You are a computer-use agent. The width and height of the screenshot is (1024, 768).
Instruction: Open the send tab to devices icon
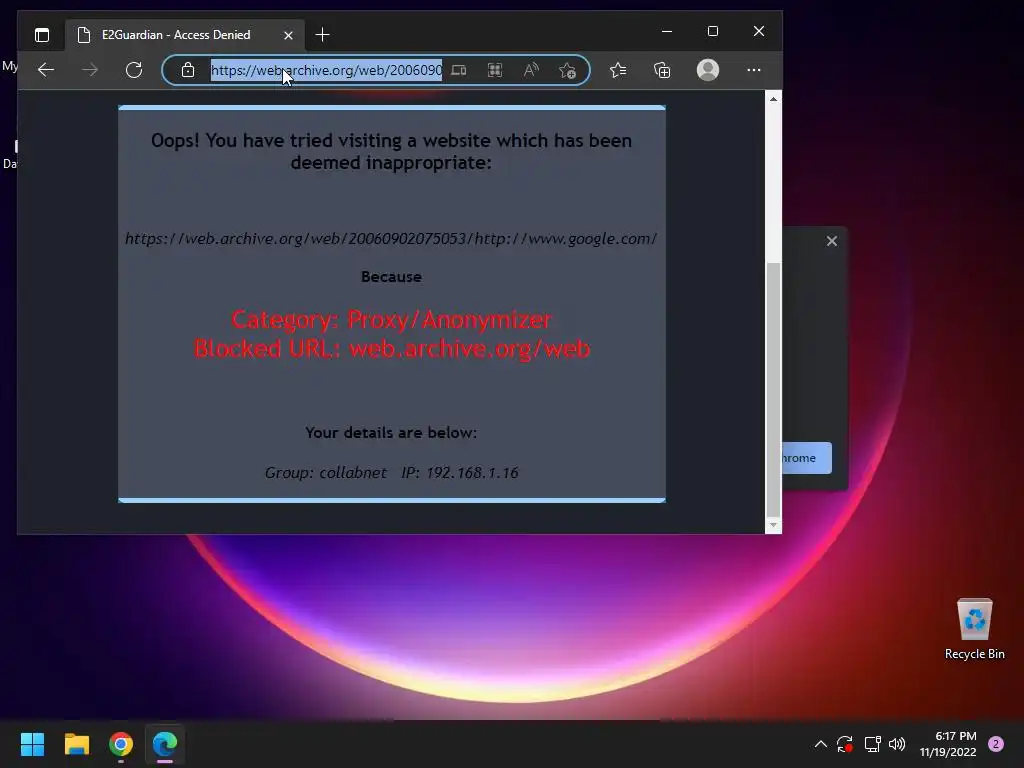(459, 70)
